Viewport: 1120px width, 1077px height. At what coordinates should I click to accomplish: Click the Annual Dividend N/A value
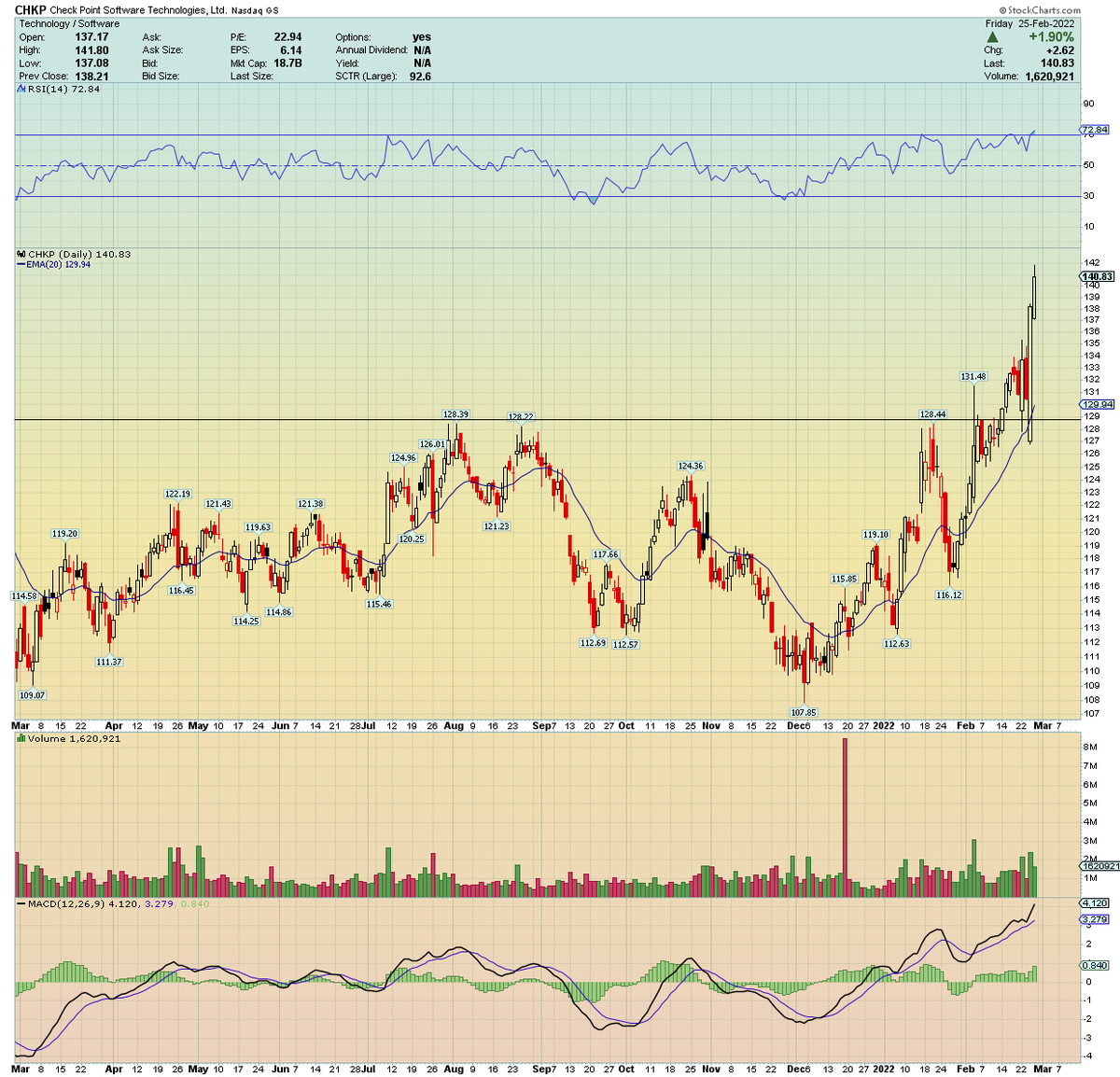pos(423,50)
